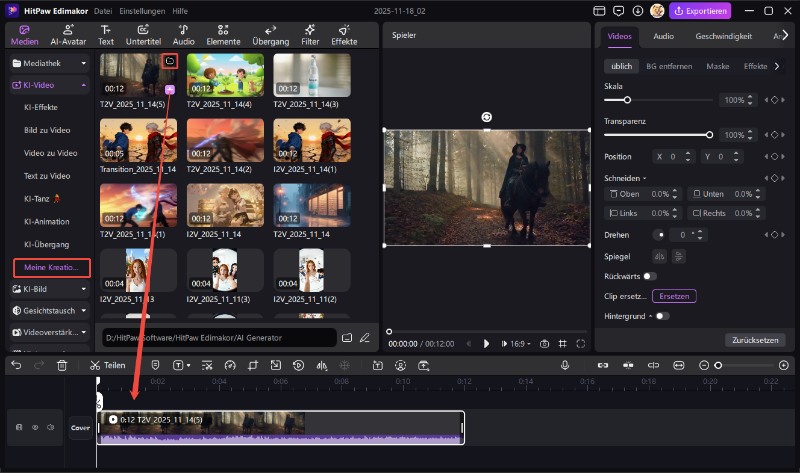800x473 pixels.
Task: Click the Zurücksetzen button
Action: click(755, 340)
